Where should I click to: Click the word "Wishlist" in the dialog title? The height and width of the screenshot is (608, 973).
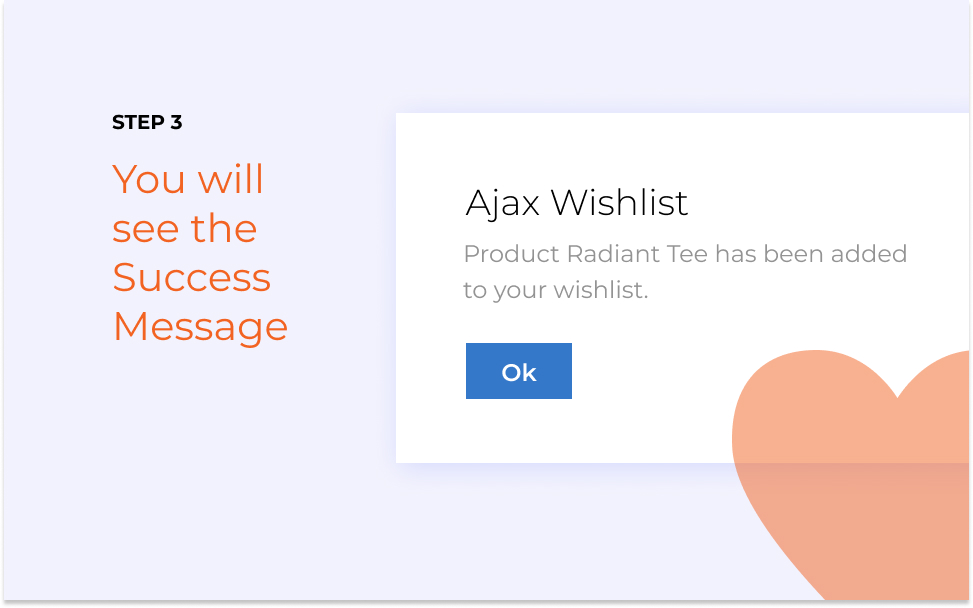click(619, 202)
